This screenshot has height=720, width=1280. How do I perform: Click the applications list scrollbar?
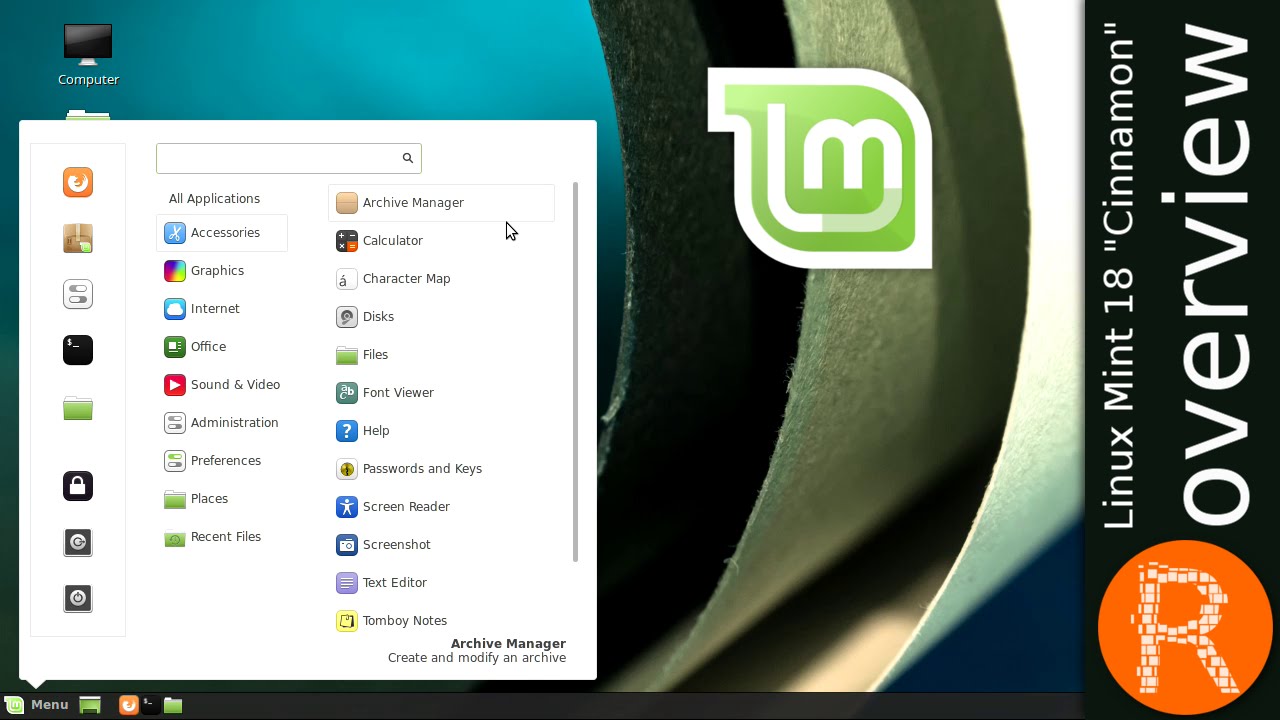[575, 372]
